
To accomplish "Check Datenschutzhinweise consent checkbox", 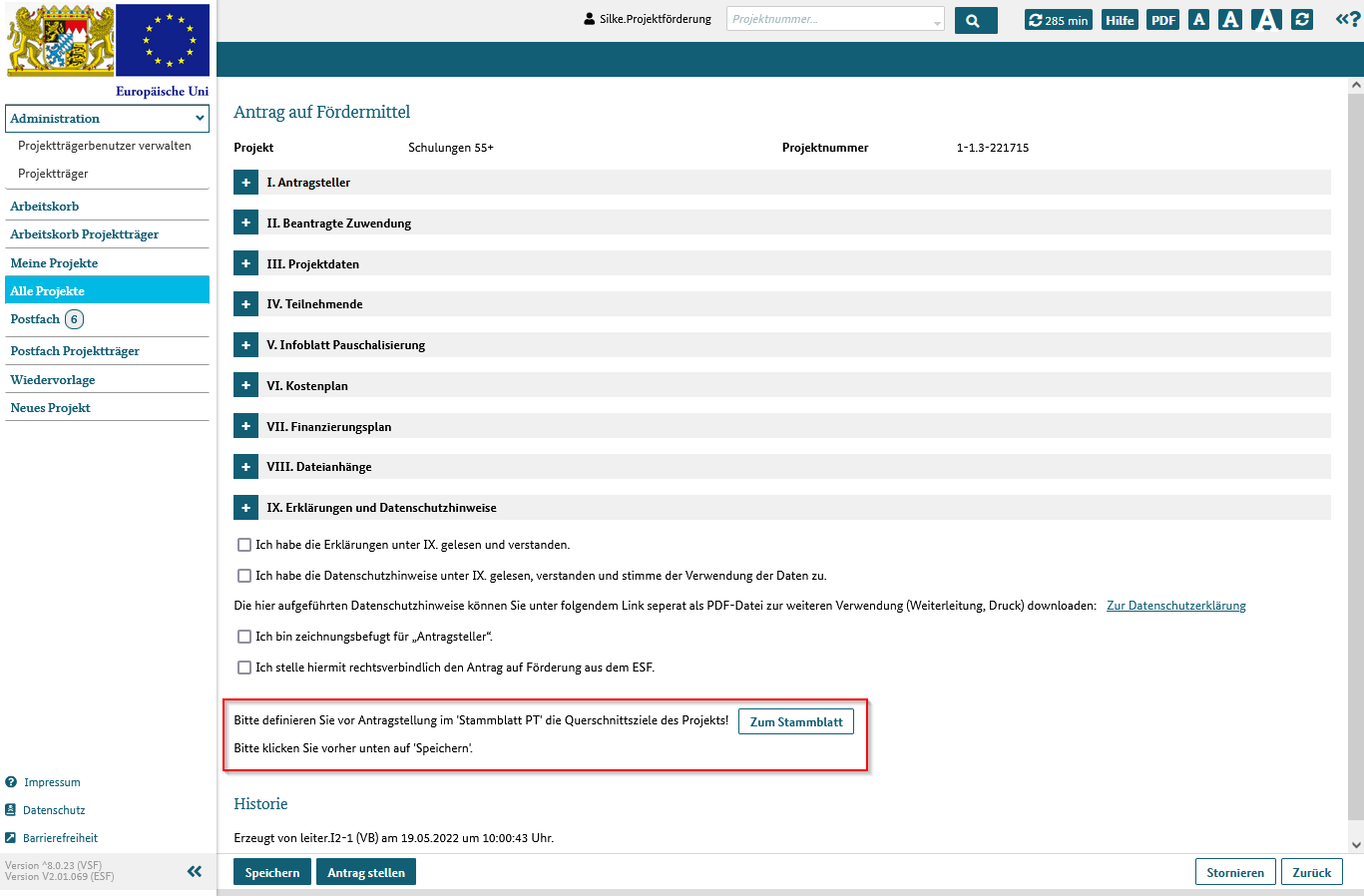I will pos(244,576).
